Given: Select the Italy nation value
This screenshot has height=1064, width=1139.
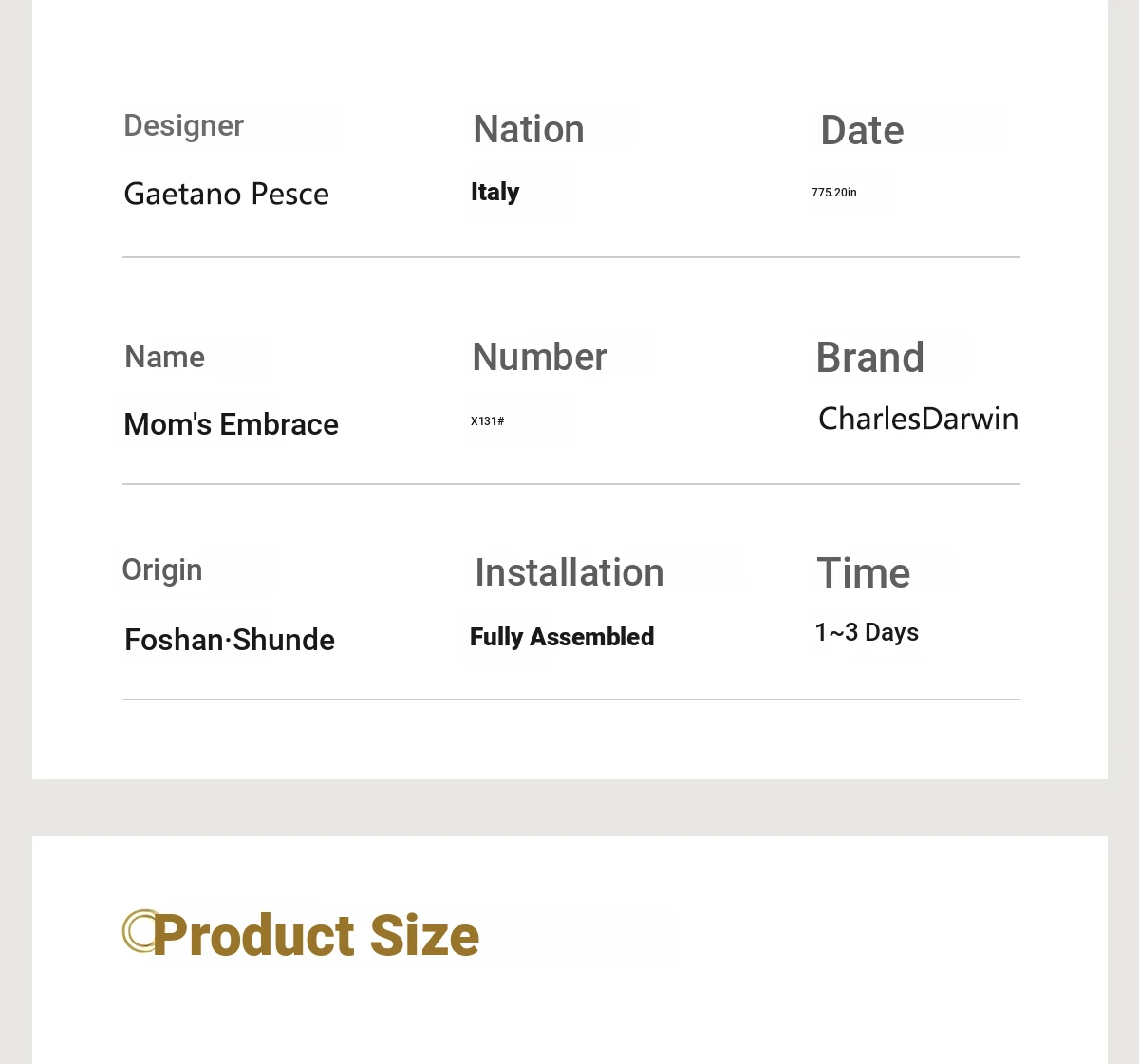Looking at the screenshot, I should click(x=495, y=192).
